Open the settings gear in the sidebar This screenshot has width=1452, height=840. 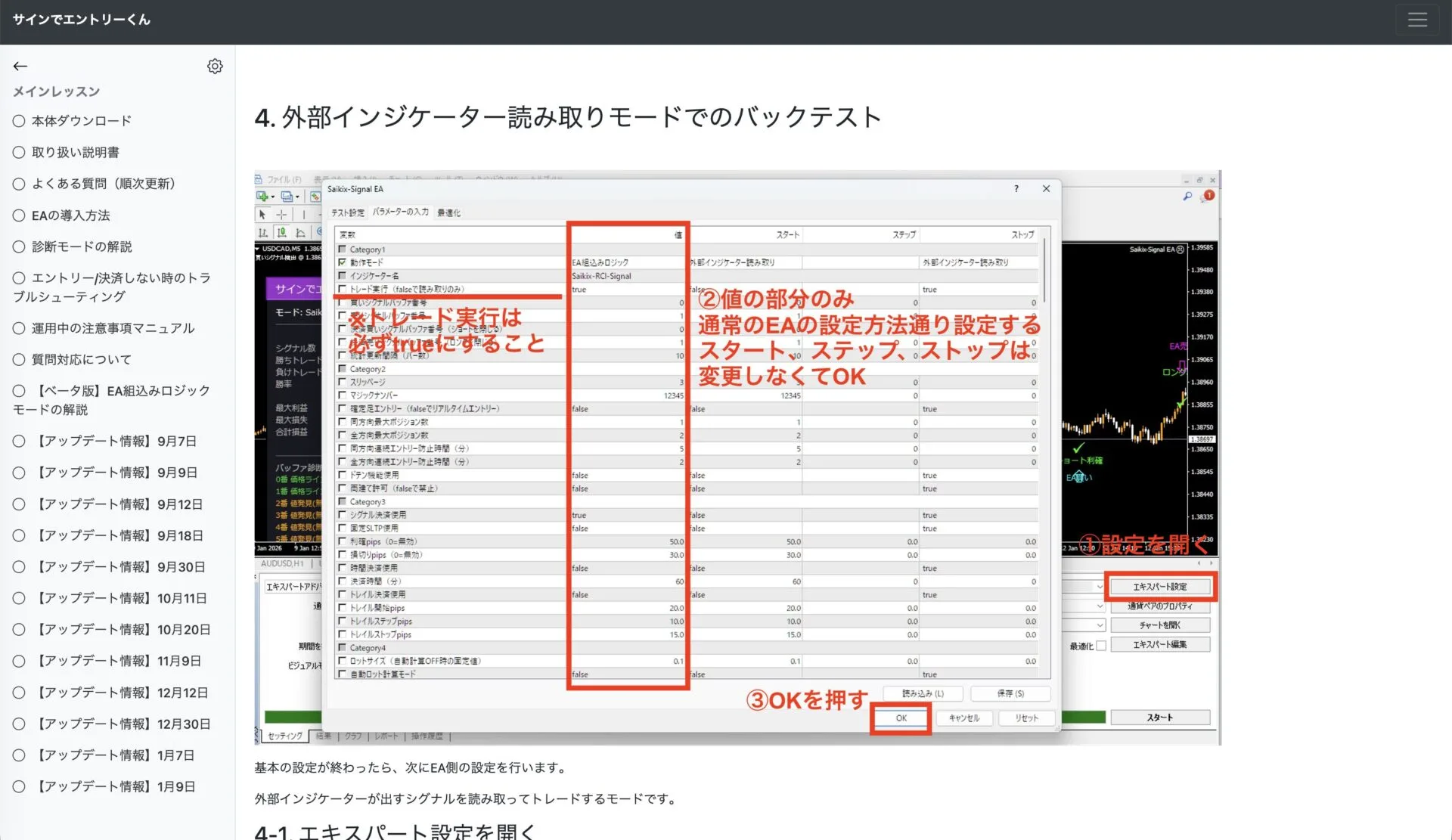pyautogui.click(x=216, y=66)
